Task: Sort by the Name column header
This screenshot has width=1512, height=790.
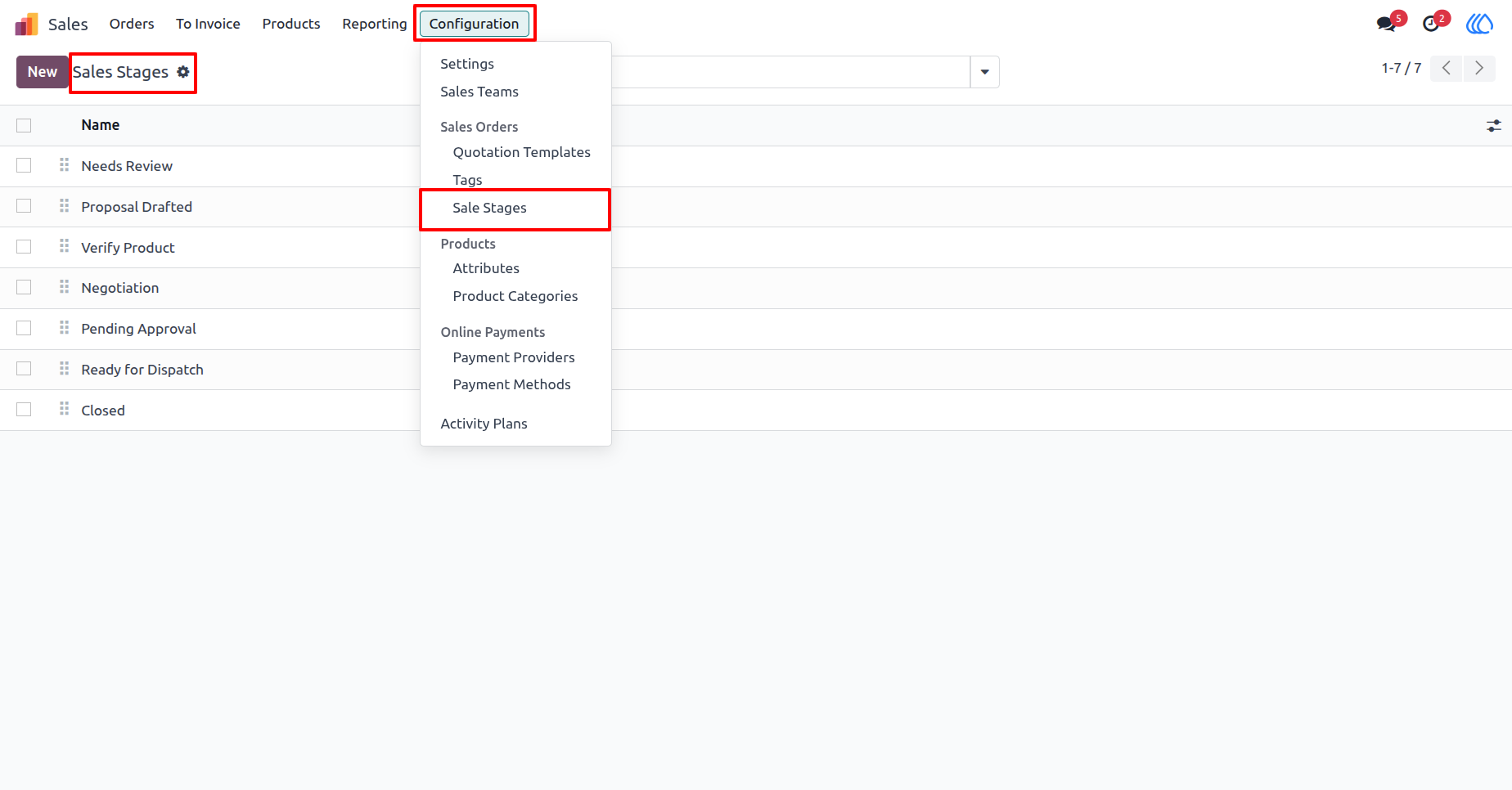Action: (x=101, y=125)
